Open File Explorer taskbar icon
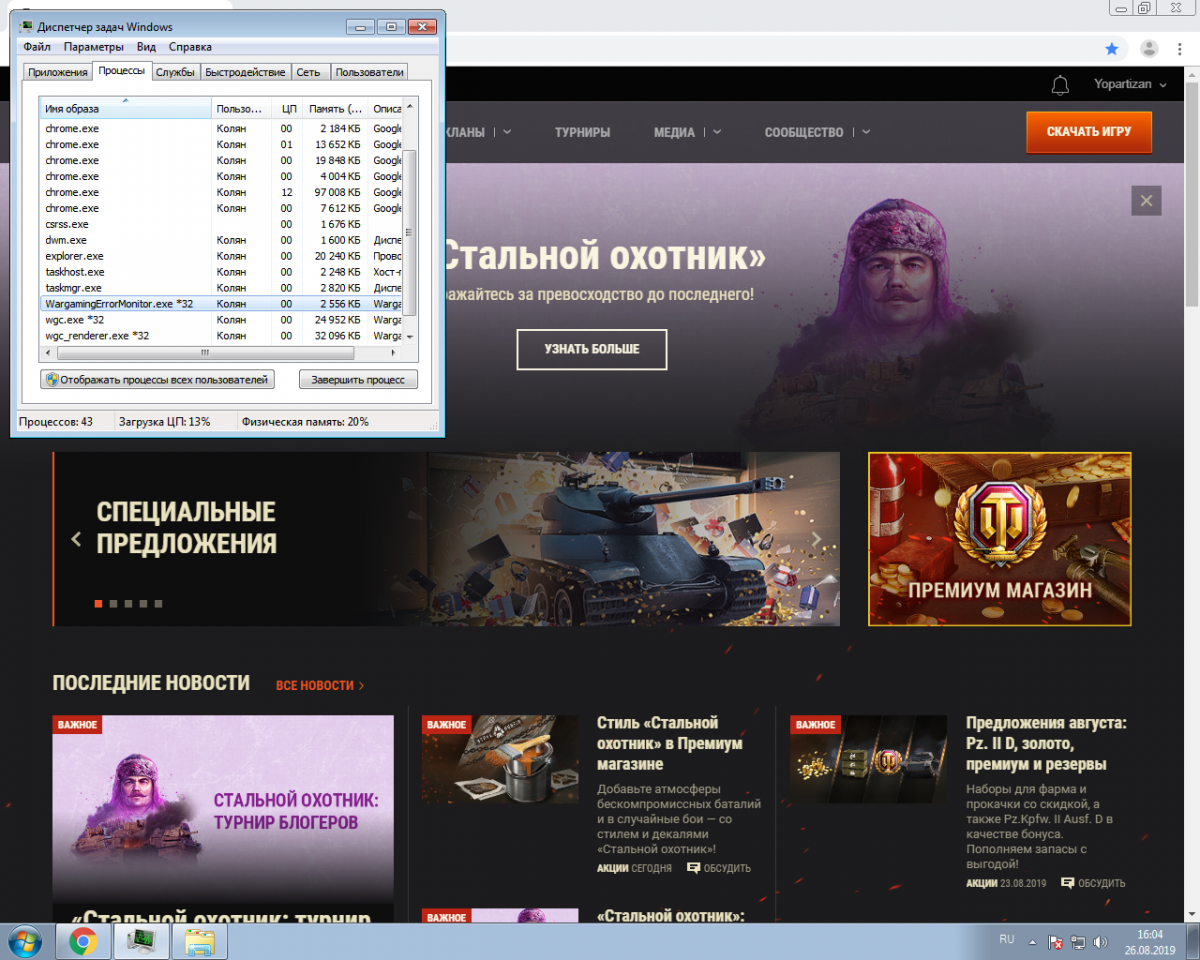The width and height of the screenshot is (1200, 960). point(199,941)
